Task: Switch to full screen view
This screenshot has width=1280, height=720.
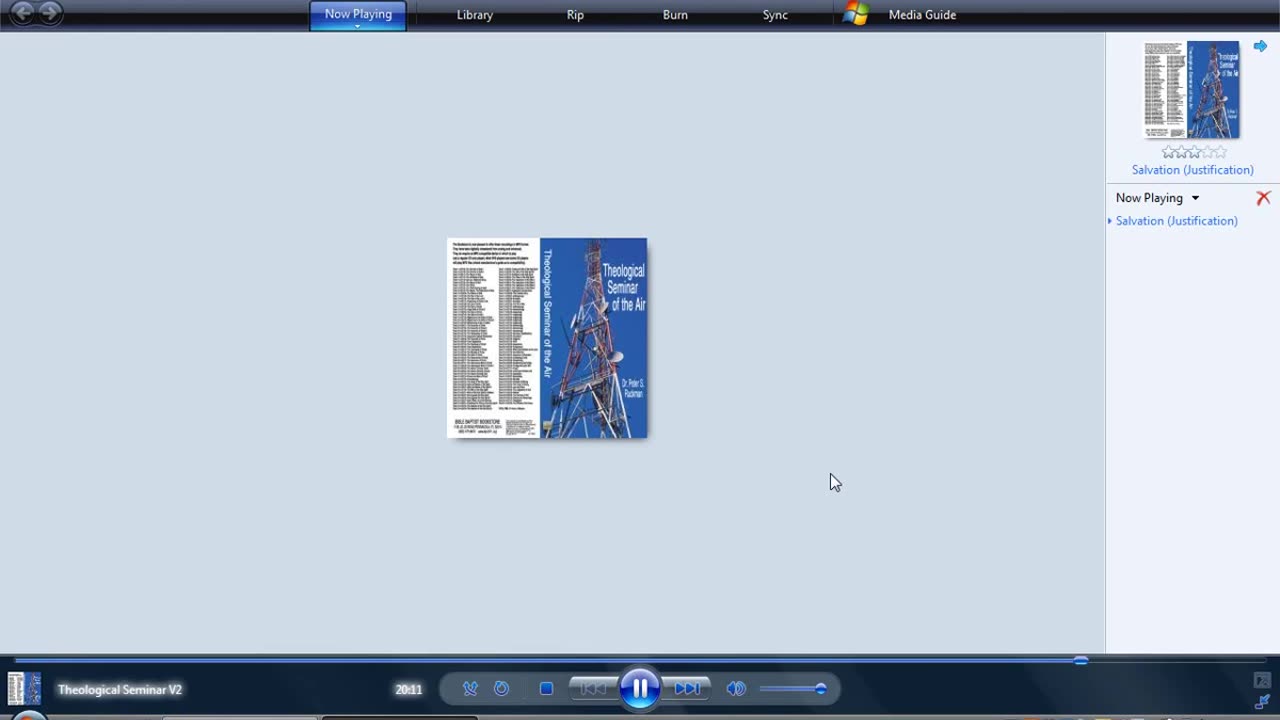Action: [1262, 681]
